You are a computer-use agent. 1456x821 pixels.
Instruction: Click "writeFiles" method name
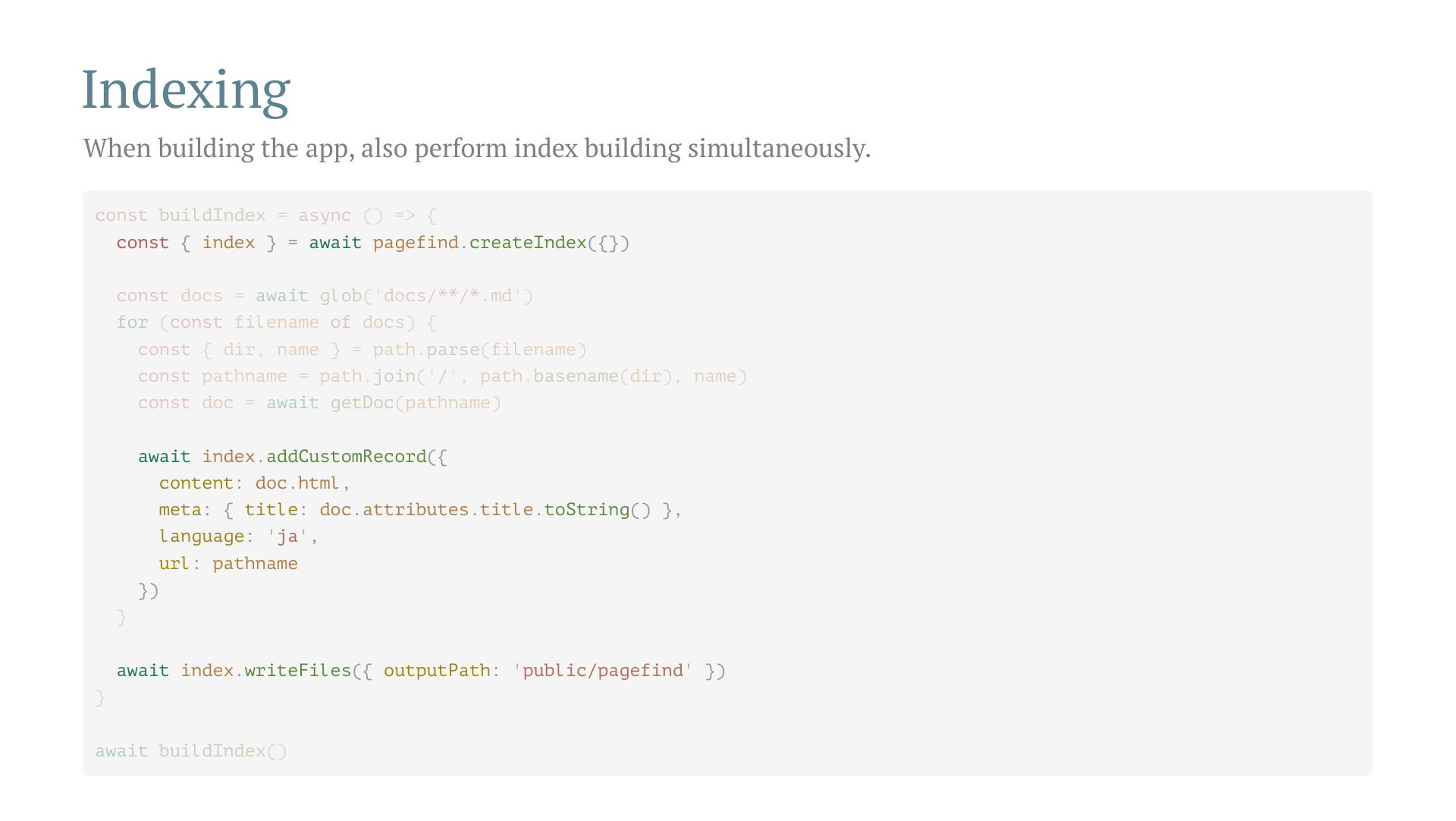pyautogui.click(x=297, y=671)
